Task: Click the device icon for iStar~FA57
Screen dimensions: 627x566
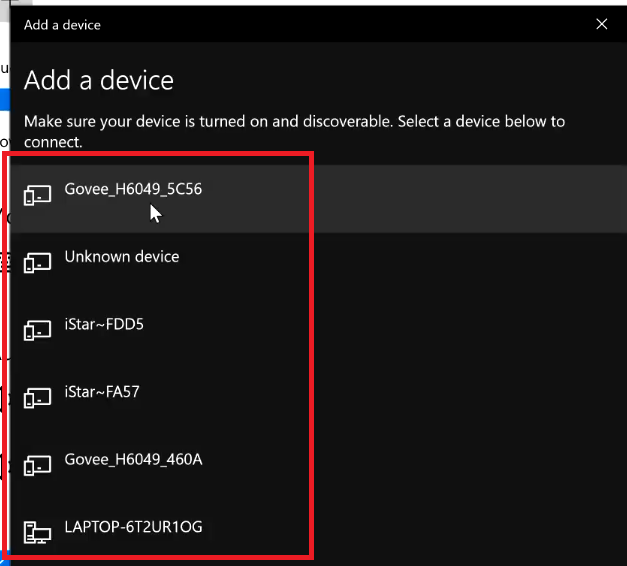Action: pos(37,398)
